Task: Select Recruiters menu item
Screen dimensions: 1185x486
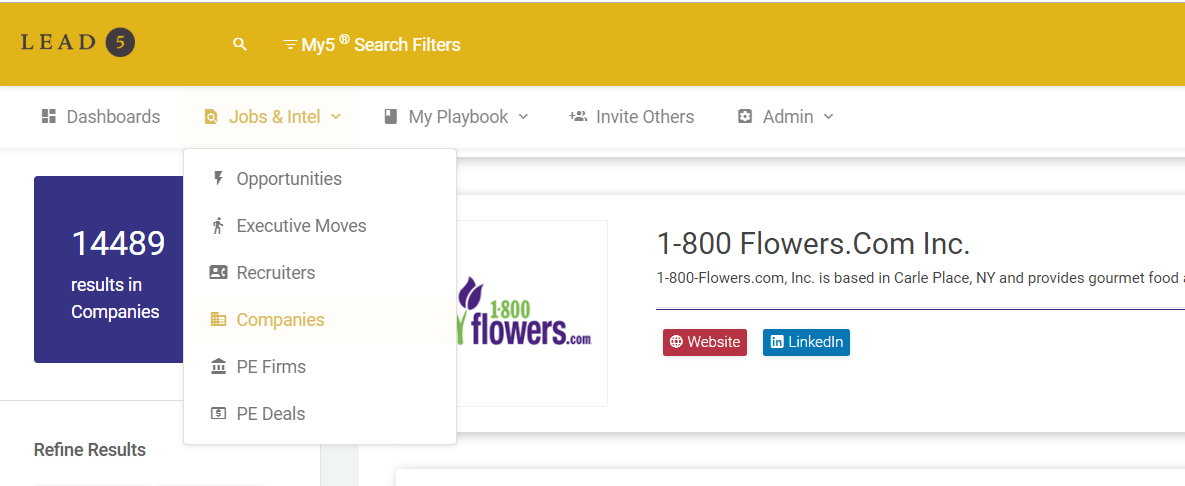Action: 320,273
